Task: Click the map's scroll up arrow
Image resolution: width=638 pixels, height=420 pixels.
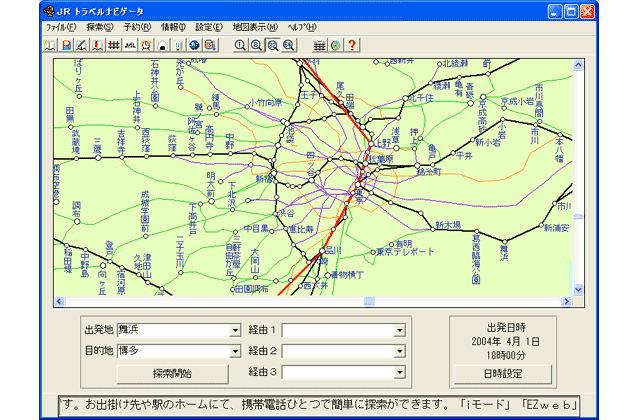Action: [578, 65]
